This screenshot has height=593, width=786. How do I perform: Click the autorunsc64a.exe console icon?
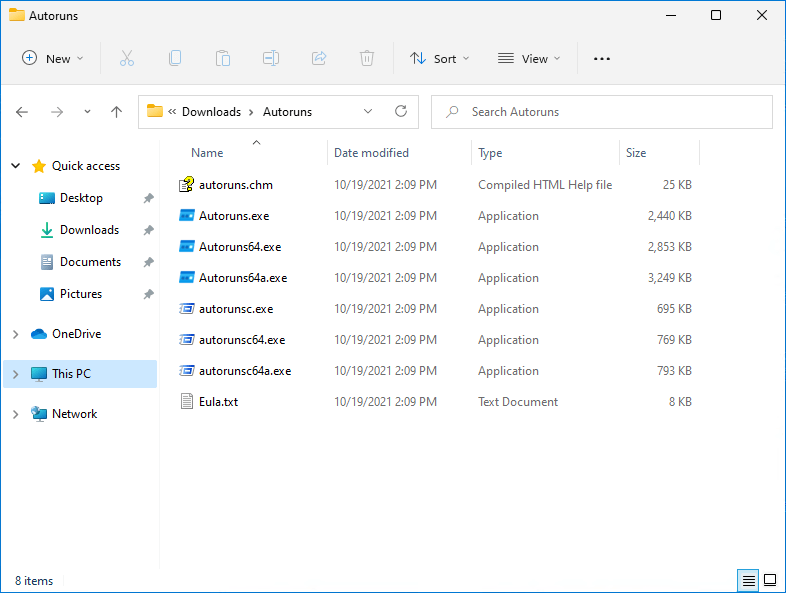coord(186,371)
